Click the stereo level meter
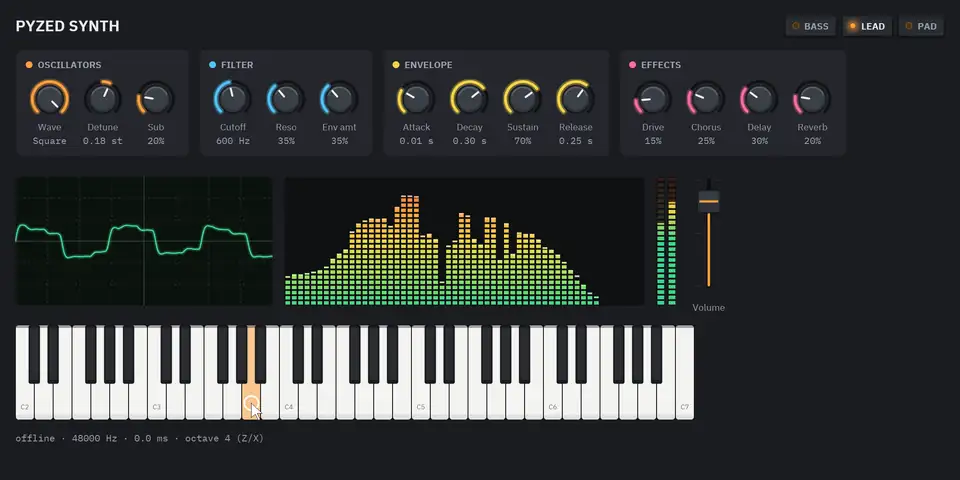 pyautogui.click(x=666, y=241)
